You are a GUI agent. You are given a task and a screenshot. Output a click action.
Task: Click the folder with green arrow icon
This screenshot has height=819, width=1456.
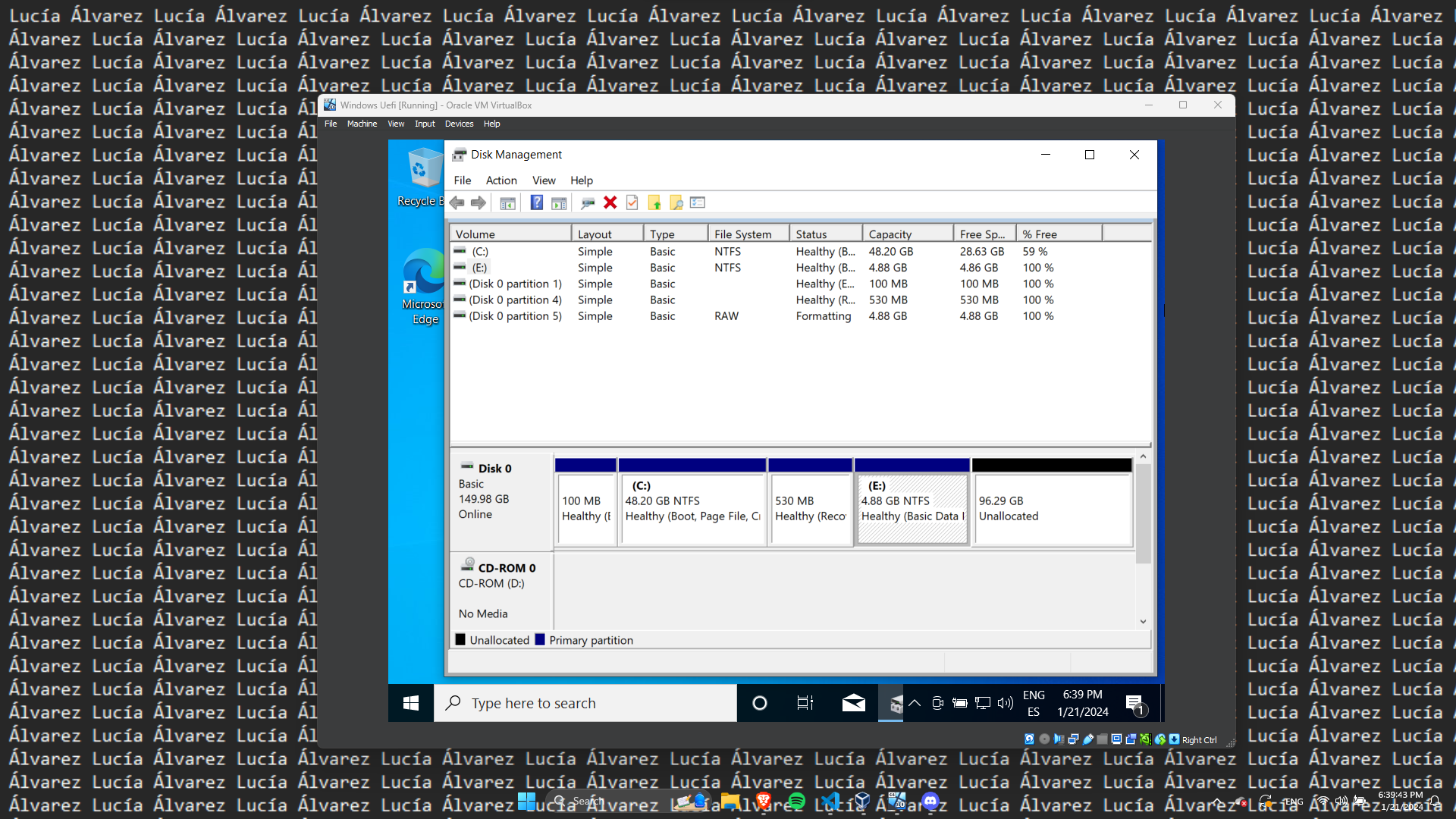point(654,202)
